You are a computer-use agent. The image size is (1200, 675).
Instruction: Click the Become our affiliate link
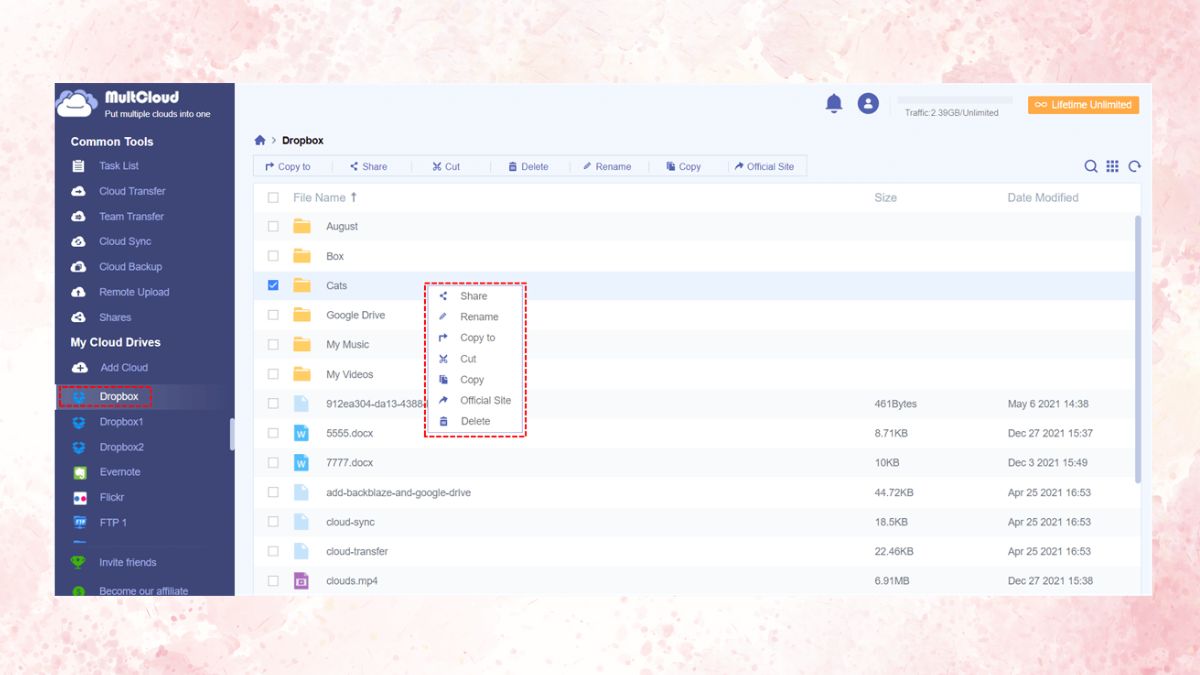143,591
